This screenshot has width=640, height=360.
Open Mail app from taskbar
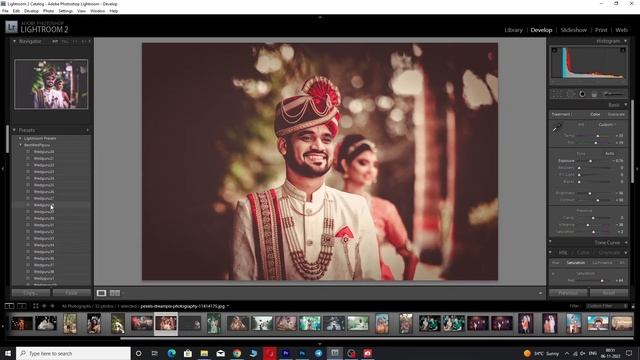pos(220,353)
